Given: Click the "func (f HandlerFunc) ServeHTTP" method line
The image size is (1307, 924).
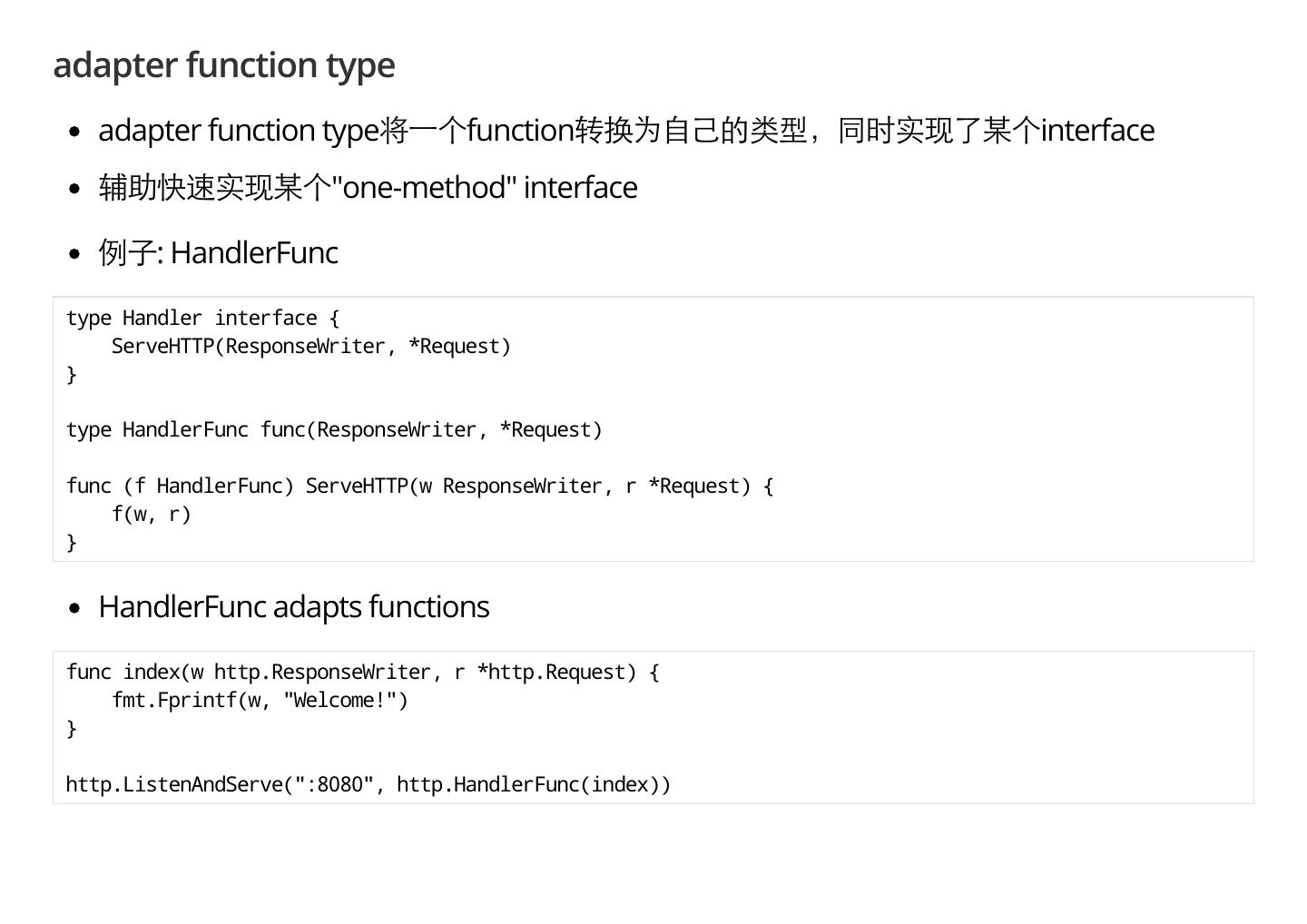Looking at the screenshot, I should tap(419, 487).
